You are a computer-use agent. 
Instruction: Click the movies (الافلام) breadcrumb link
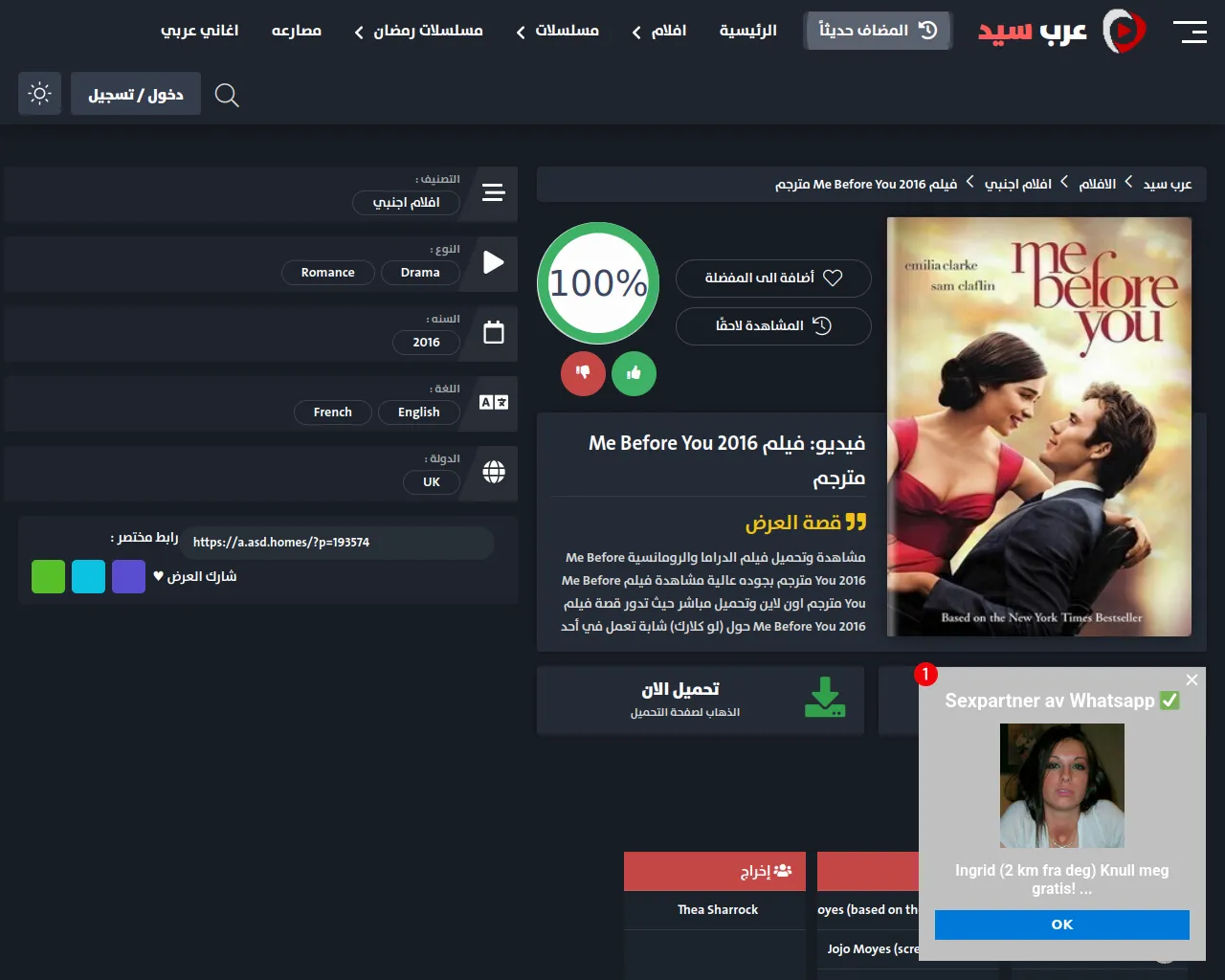pos(1098,184)
